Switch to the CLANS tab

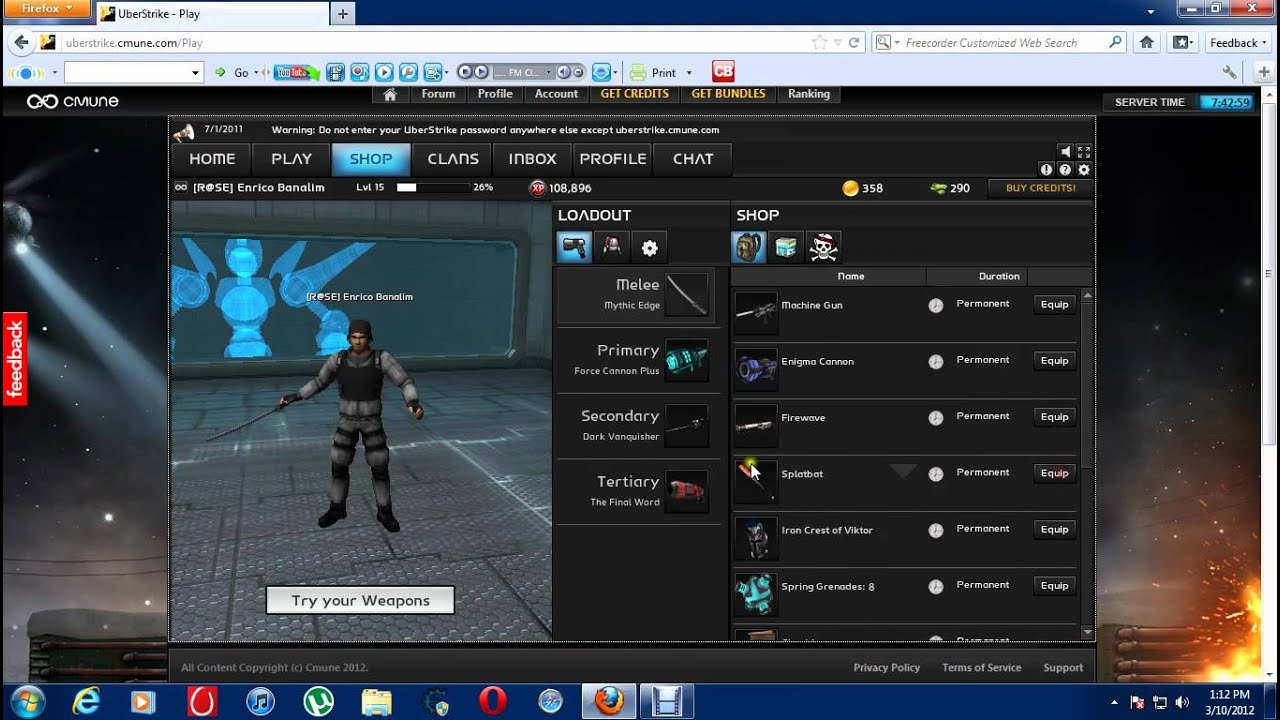(x=452, y=159)
